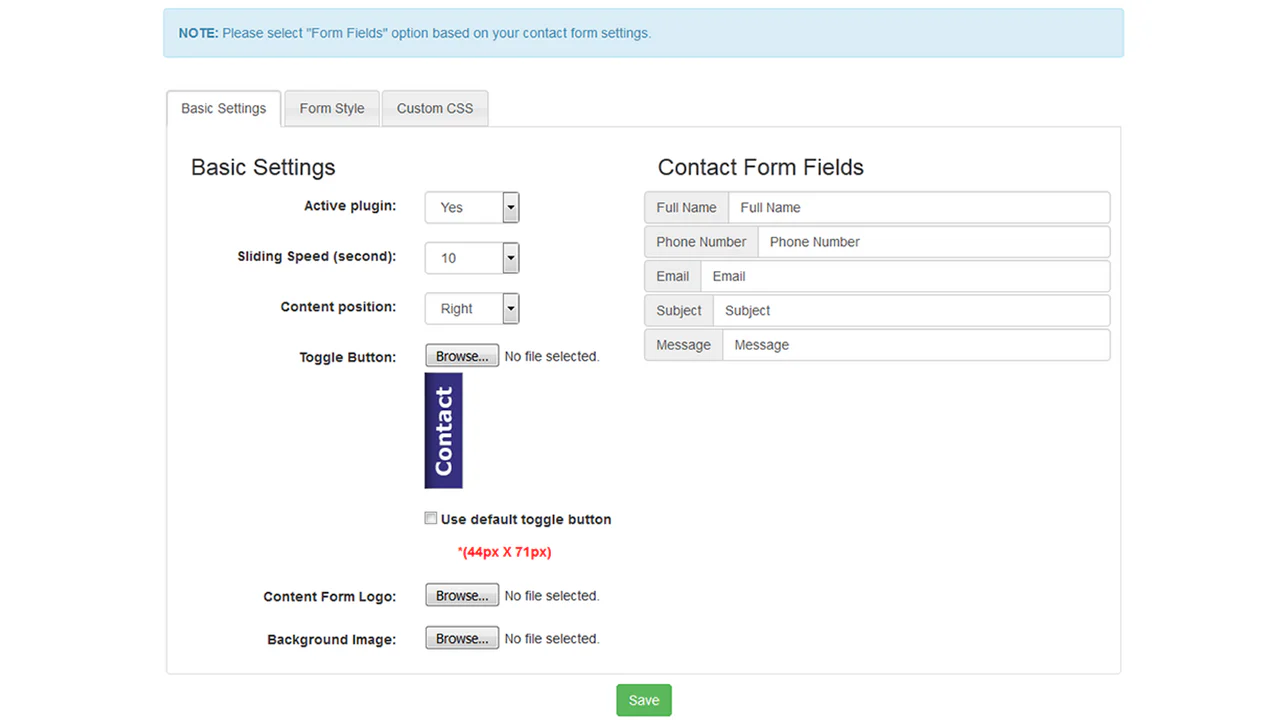Select the Subject input field
Image resolution: width=1280 pixels, height=720 pixels.
[x=910, y=310]
